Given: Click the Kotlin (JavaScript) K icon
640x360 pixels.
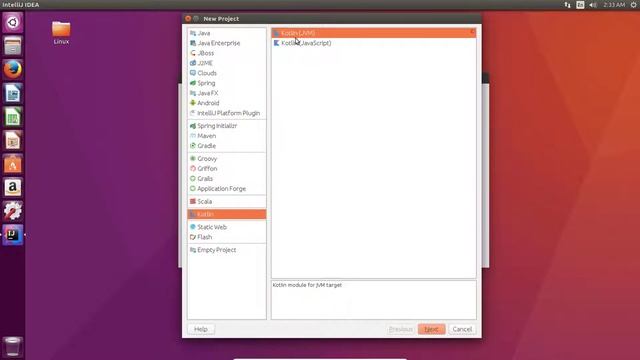Looking at the screenshot, I should [x=276, y=43].
